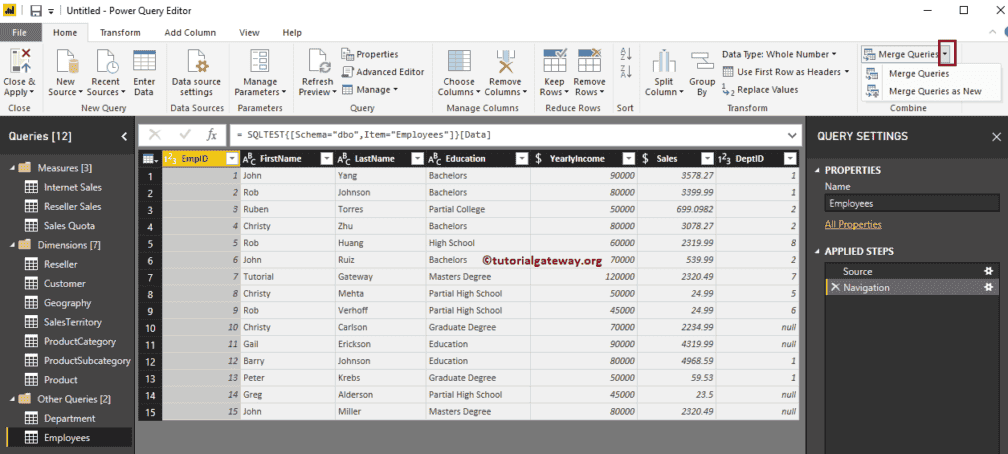
Task: Click the Close & Apply icon
Action: click(19, 62)
